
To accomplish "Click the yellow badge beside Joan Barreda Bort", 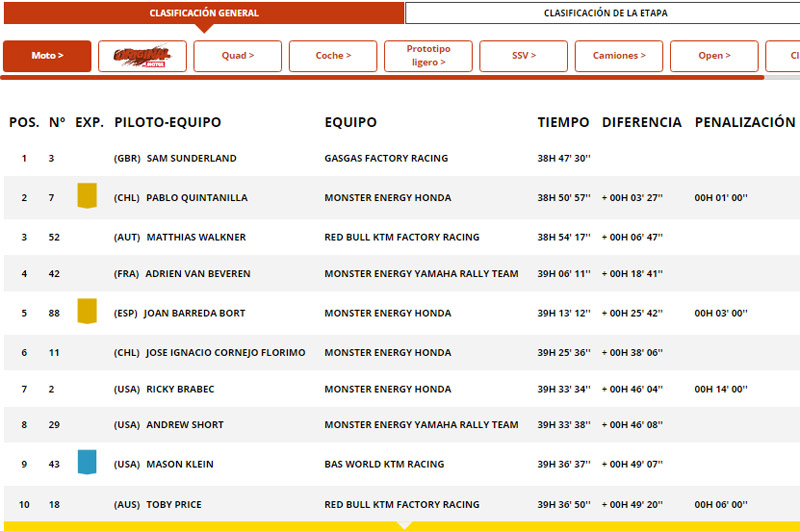I will 87,311.
